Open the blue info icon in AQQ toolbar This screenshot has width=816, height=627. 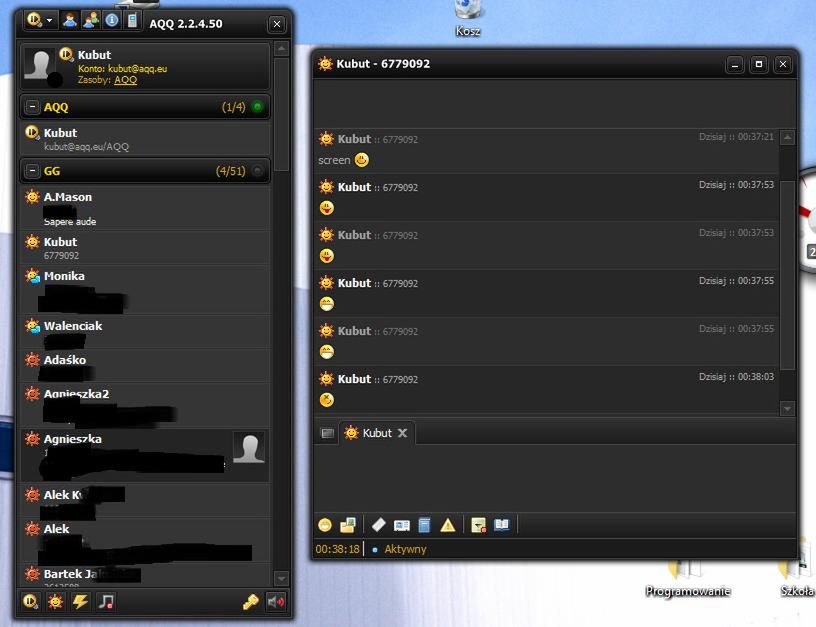[x=112, y=21]
